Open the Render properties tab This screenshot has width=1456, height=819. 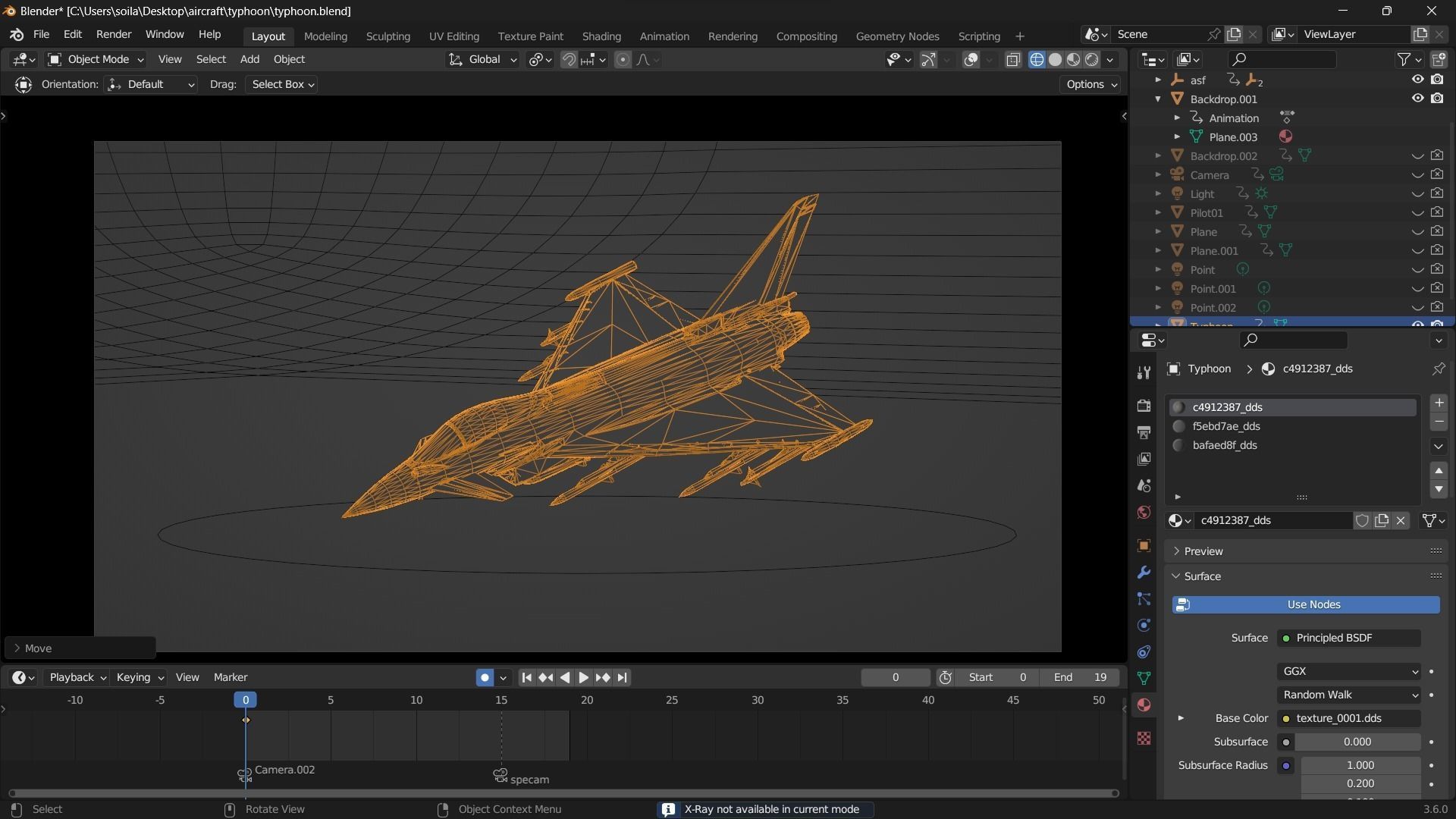tap(1144, 406)
